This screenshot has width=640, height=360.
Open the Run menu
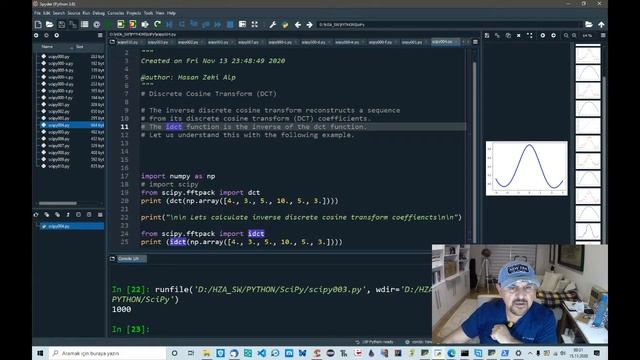(86, 13)
